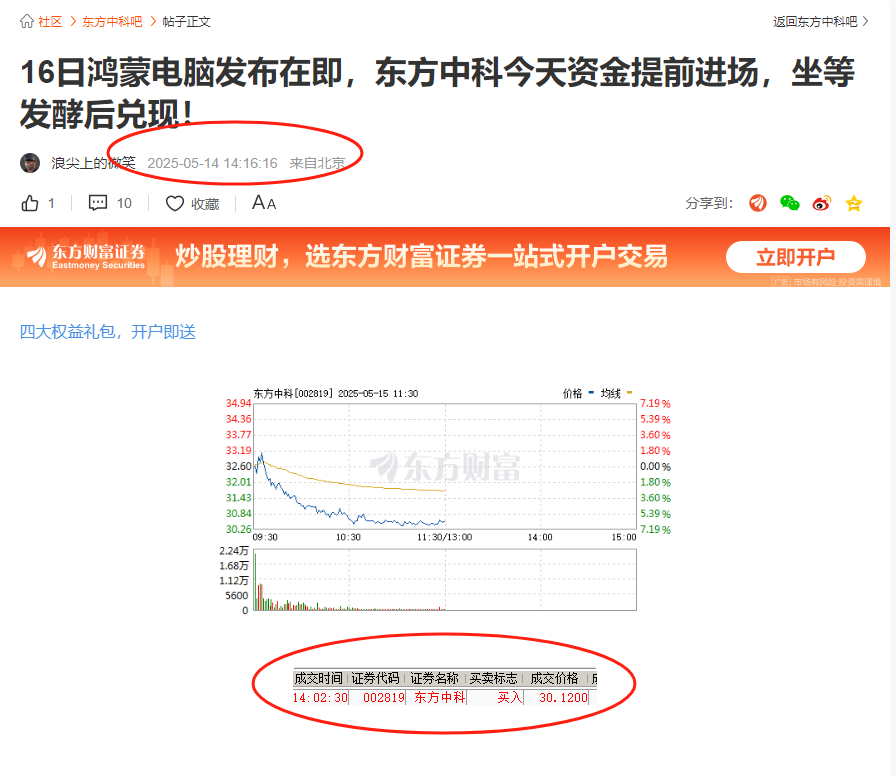The width and height of the screenshot is (896, 776).
Task: Click the post title headline
Action: click(x=437, y=93)
